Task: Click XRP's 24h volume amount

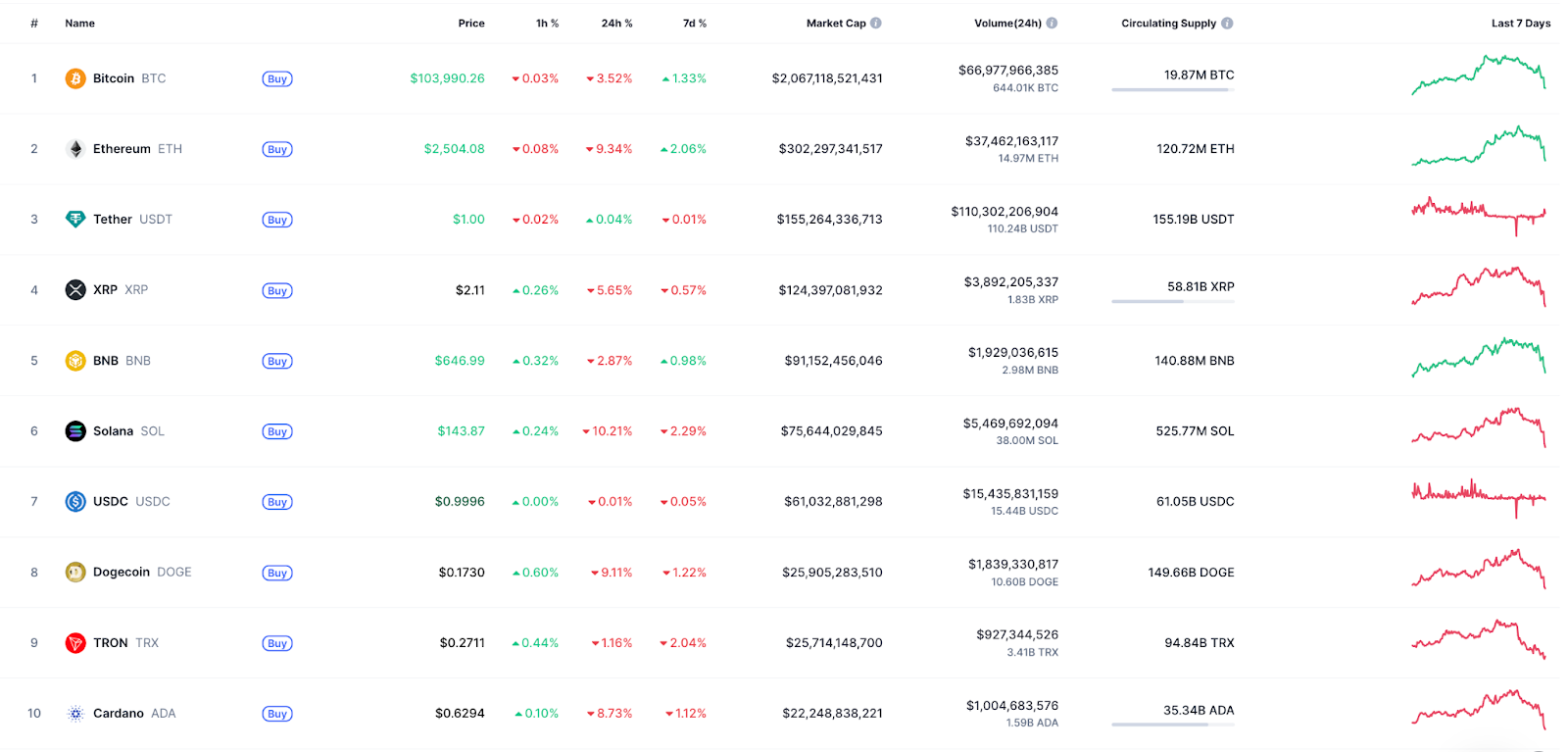Action: click(x=1010, y=282)
